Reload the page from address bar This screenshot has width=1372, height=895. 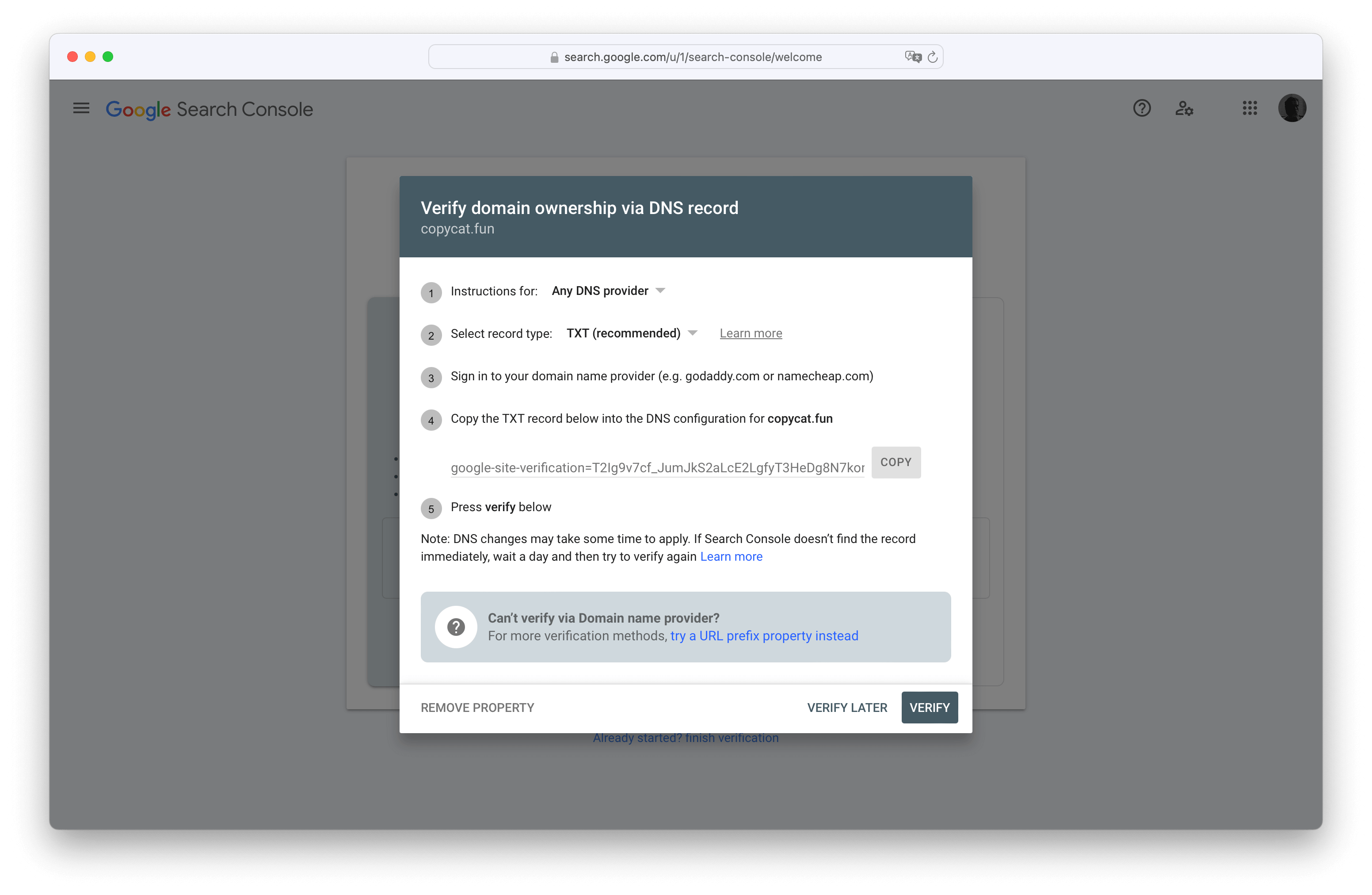[932, 57]
